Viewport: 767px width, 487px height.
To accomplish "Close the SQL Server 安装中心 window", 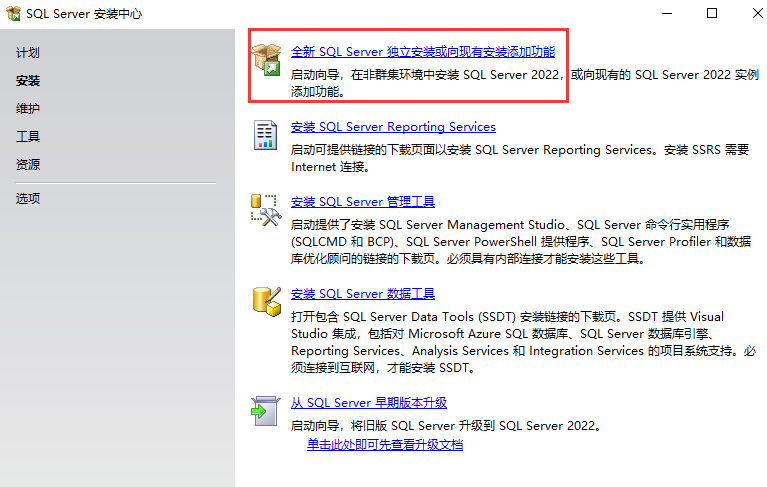I will [757, 13].
